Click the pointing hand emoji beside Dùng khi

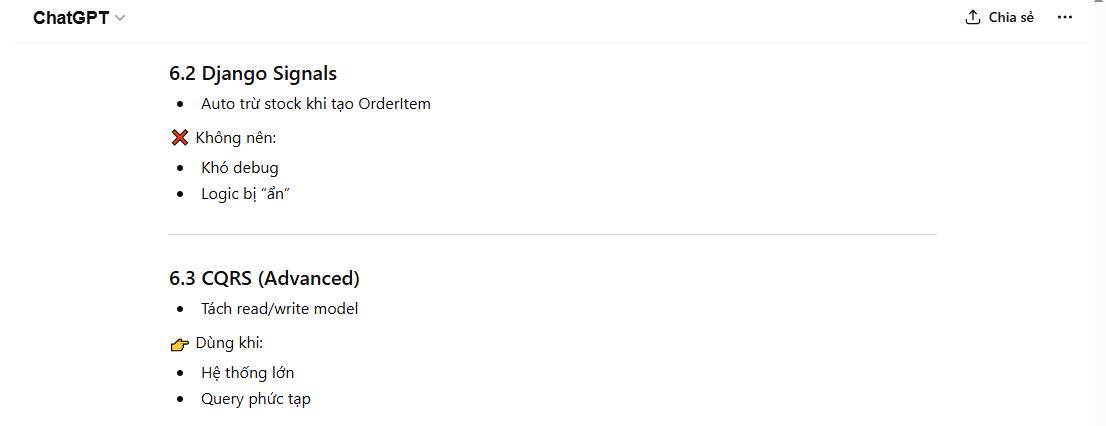pos(180,344)
